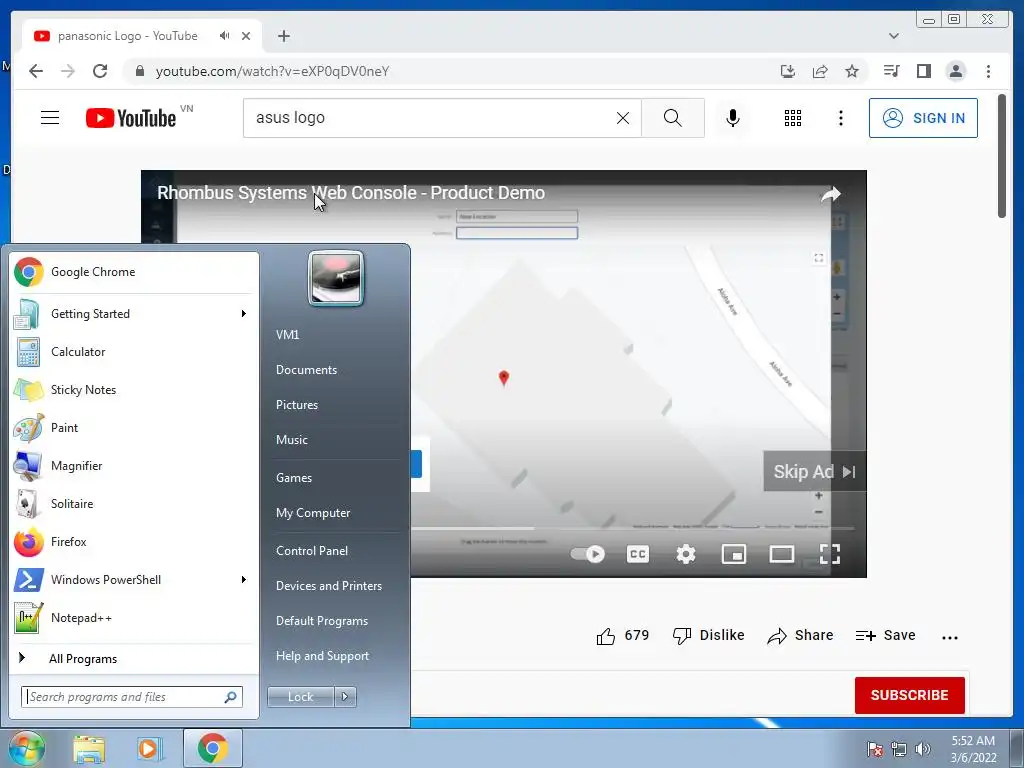Open the system tray volume icon
The image size is (1024, 768).
coord(923,749)
